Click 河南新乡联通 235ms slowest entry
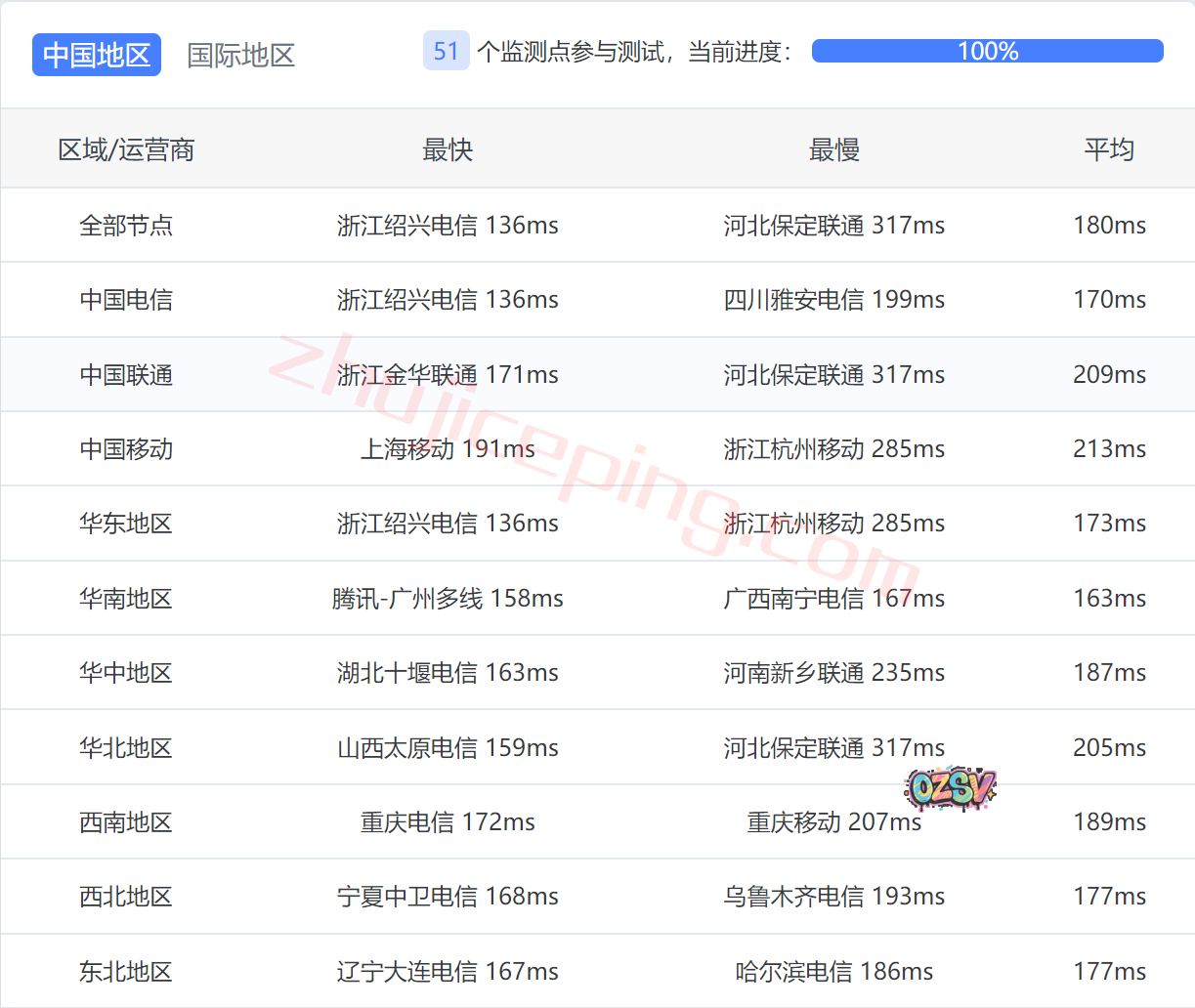1195x1008 pixels. pyautogui.click(x=833, y=673)
